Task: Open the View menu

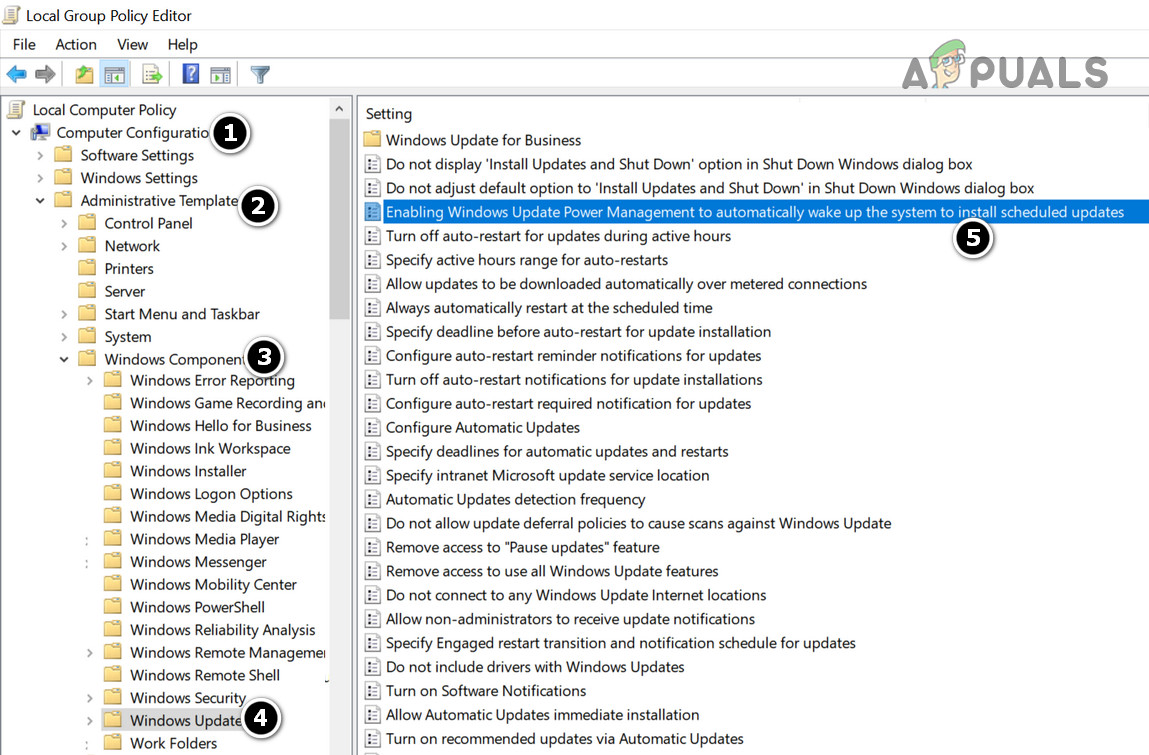Action: [x=132, y=44]
